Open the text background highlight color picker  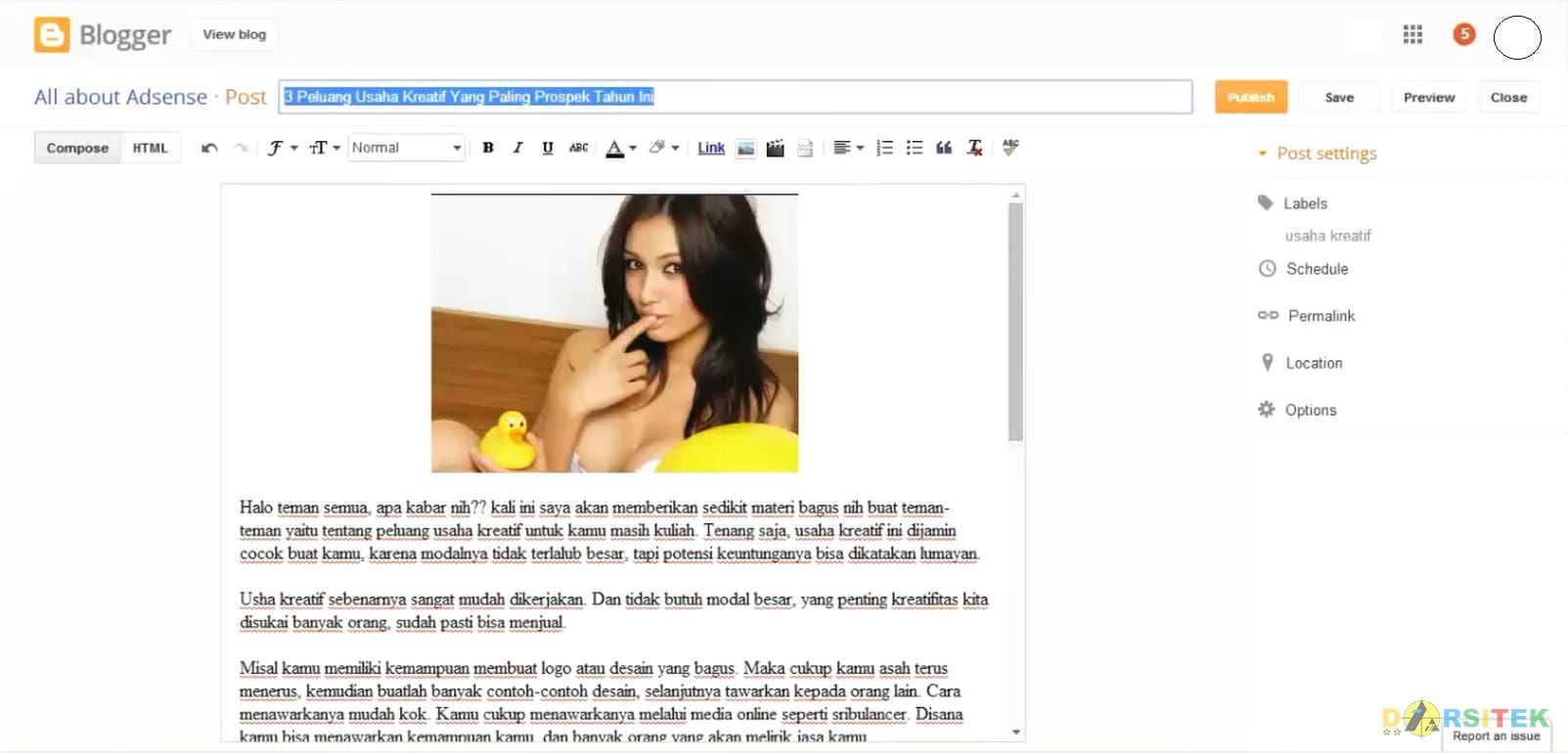[664, 148]
